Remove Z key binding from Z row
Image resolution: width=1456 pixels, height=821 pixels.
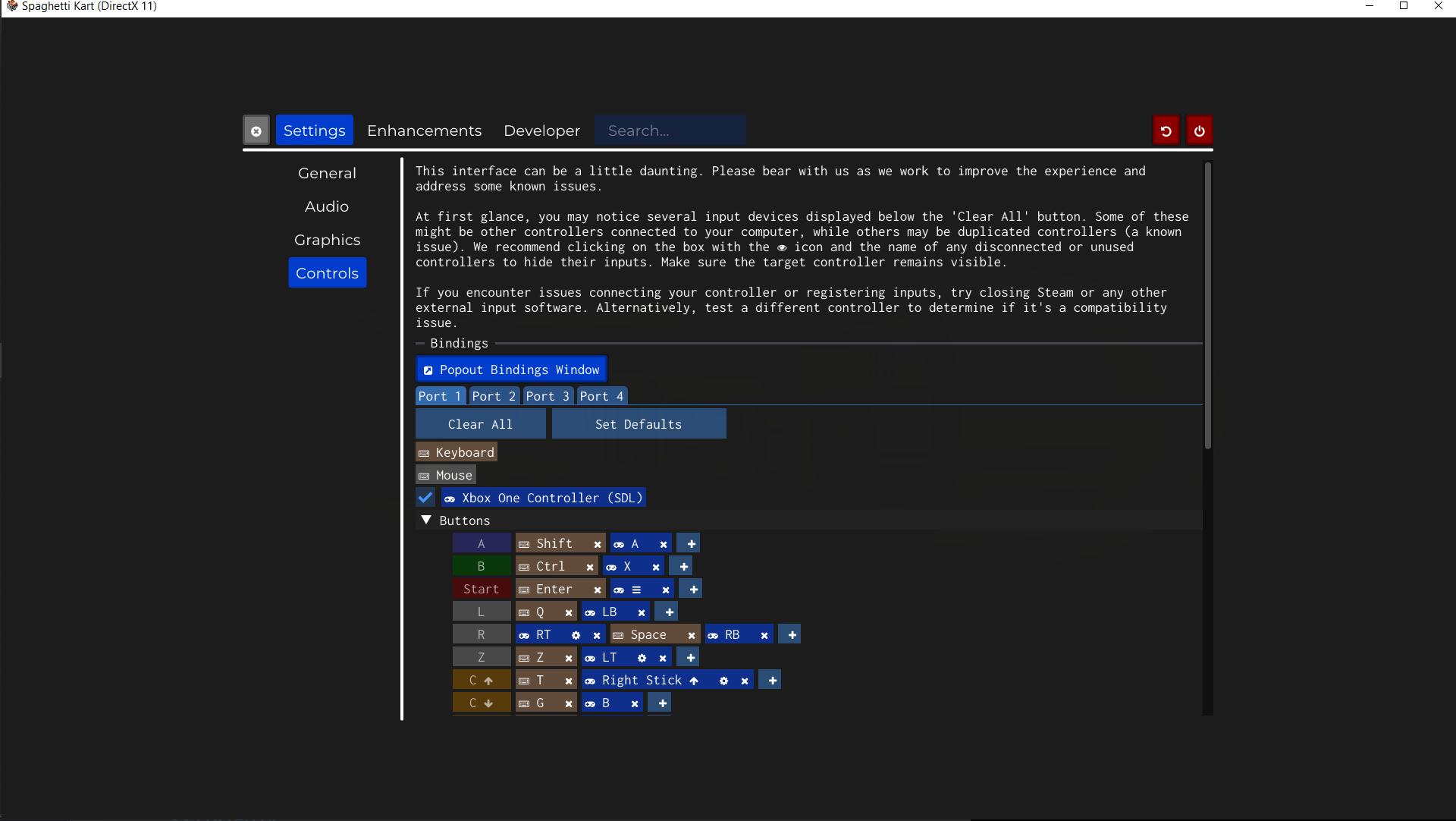(569, 658)
